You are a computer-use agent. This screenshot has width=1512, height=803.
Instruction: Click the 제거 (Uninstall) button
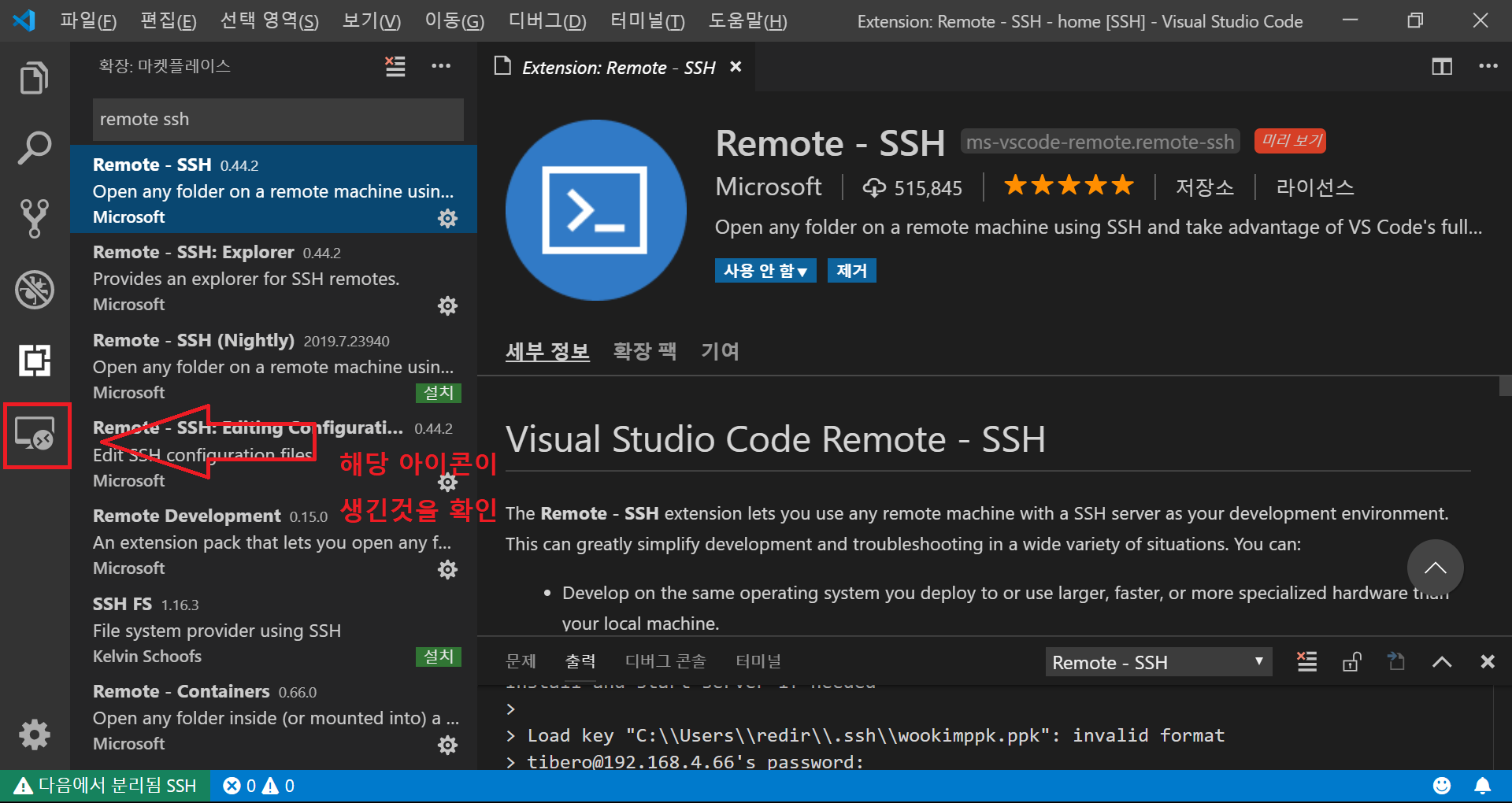851,271
